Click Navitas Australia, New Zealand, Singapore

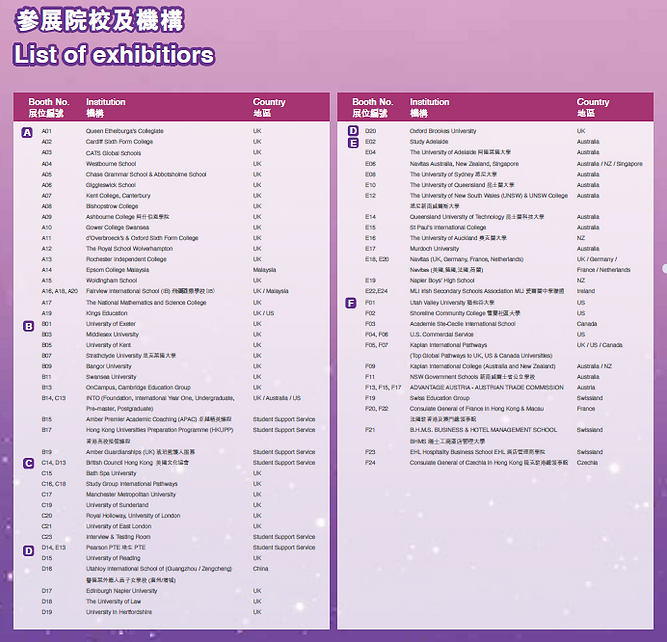(464, 164)
